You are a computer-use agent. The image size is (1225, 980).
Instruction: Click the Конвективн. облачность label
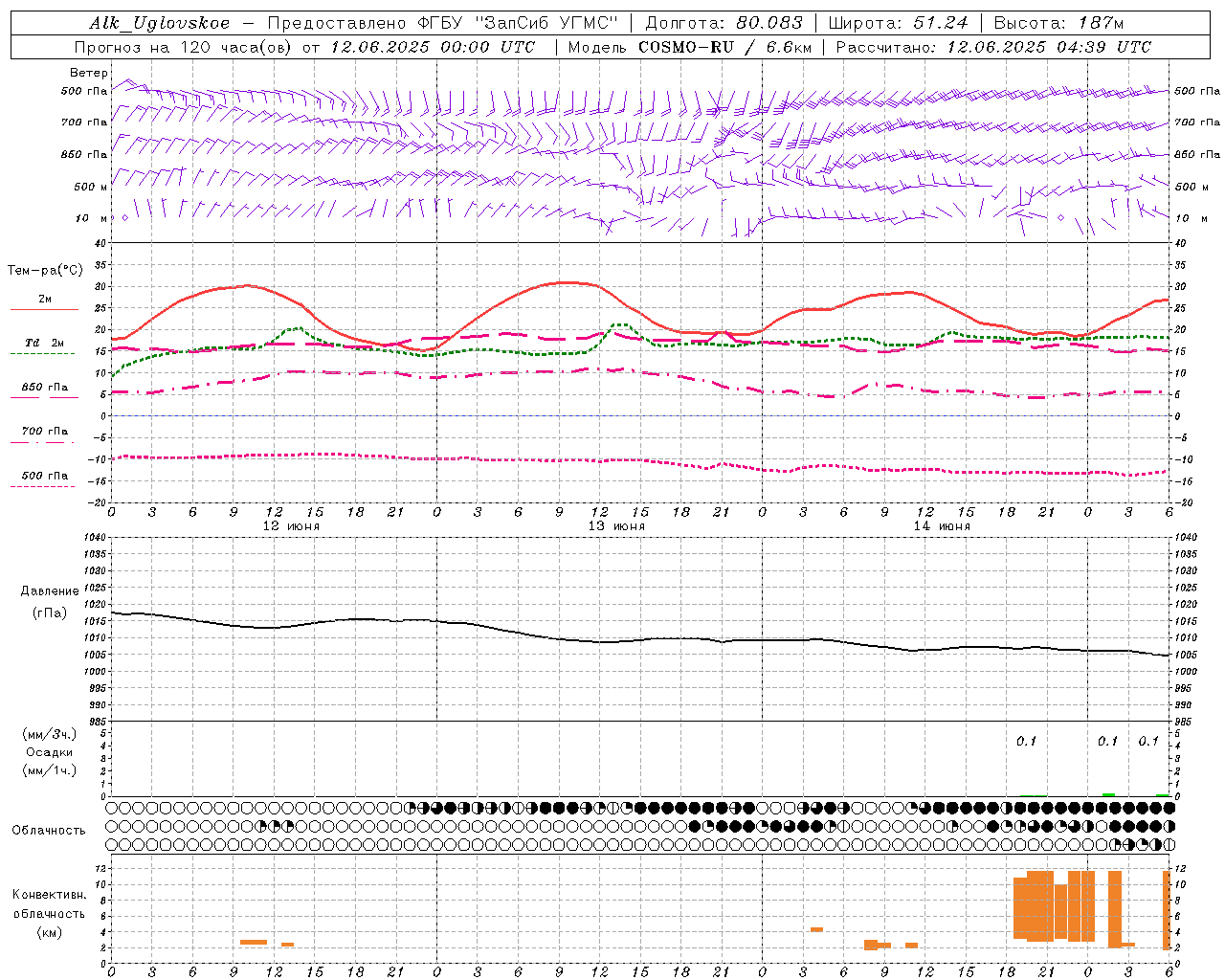(x=49, y=904)
